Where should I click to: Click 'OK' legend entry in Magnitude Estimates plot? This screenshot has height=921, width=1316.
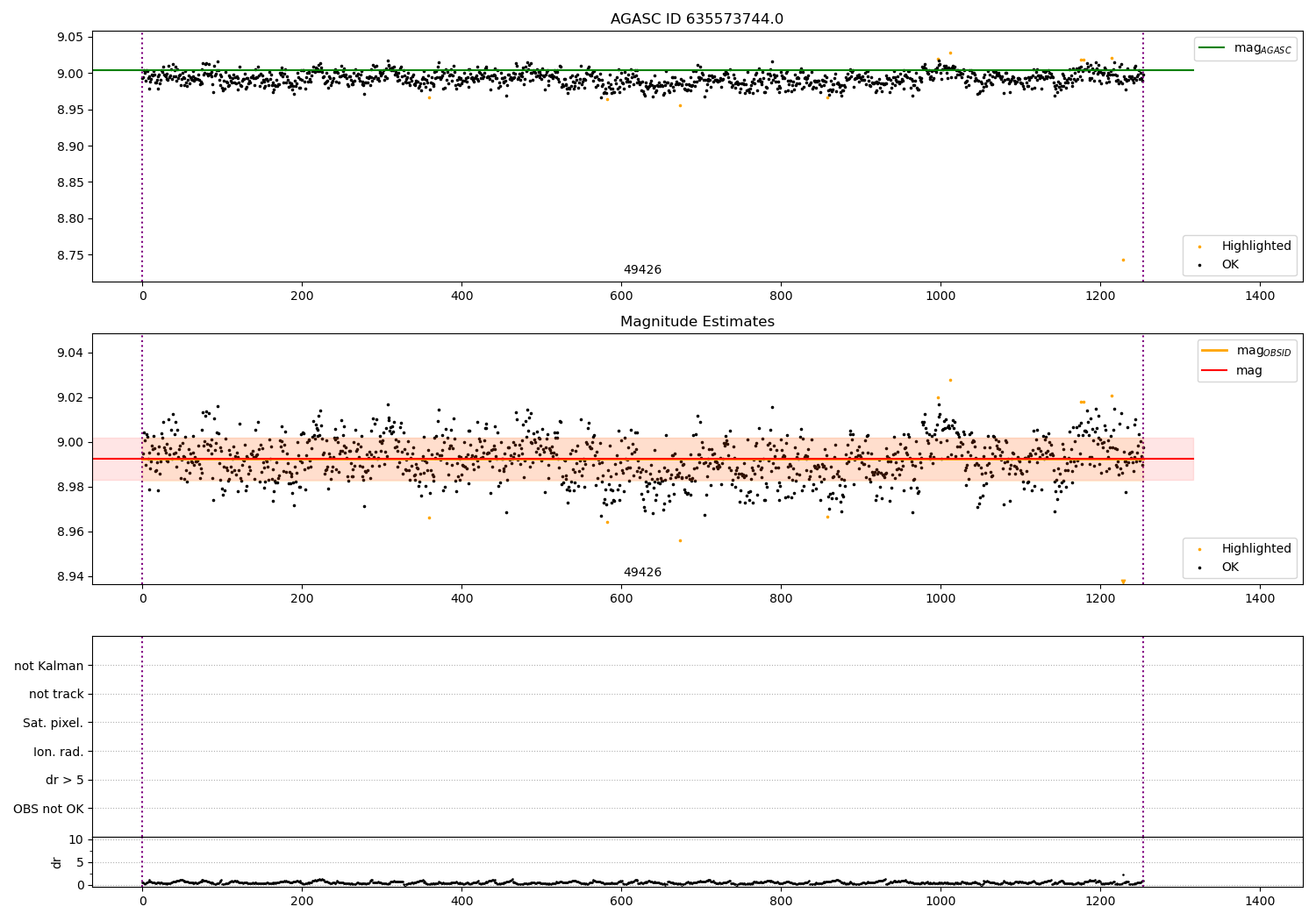tap(1219, 568)
